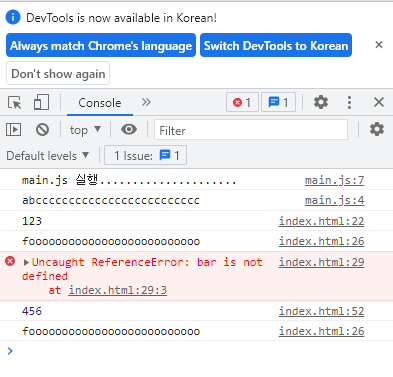Click the blue issues count badge

pyautogui.click(x=278, y=102)
